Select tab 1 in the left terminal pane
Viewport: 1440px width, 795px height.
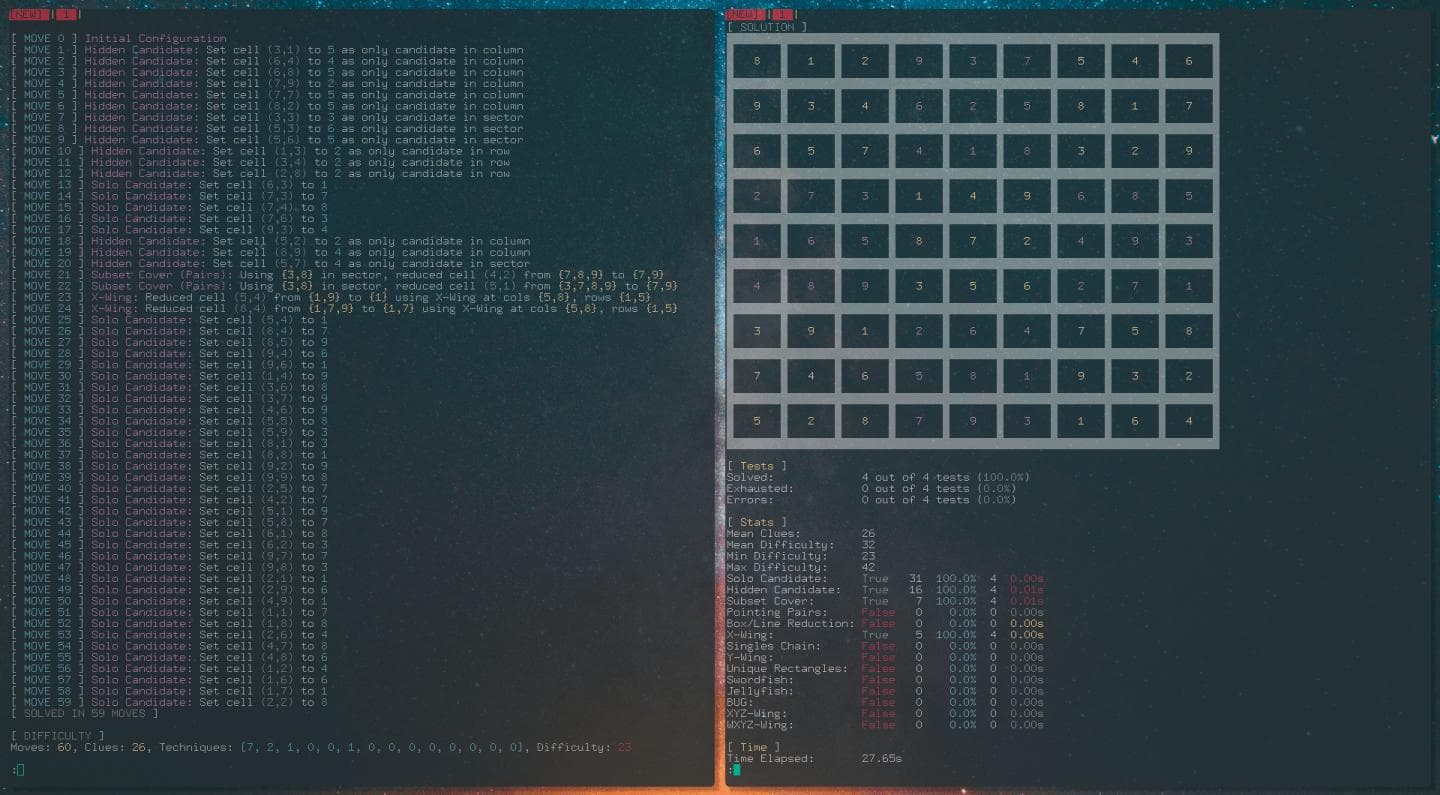pos(66,15)
